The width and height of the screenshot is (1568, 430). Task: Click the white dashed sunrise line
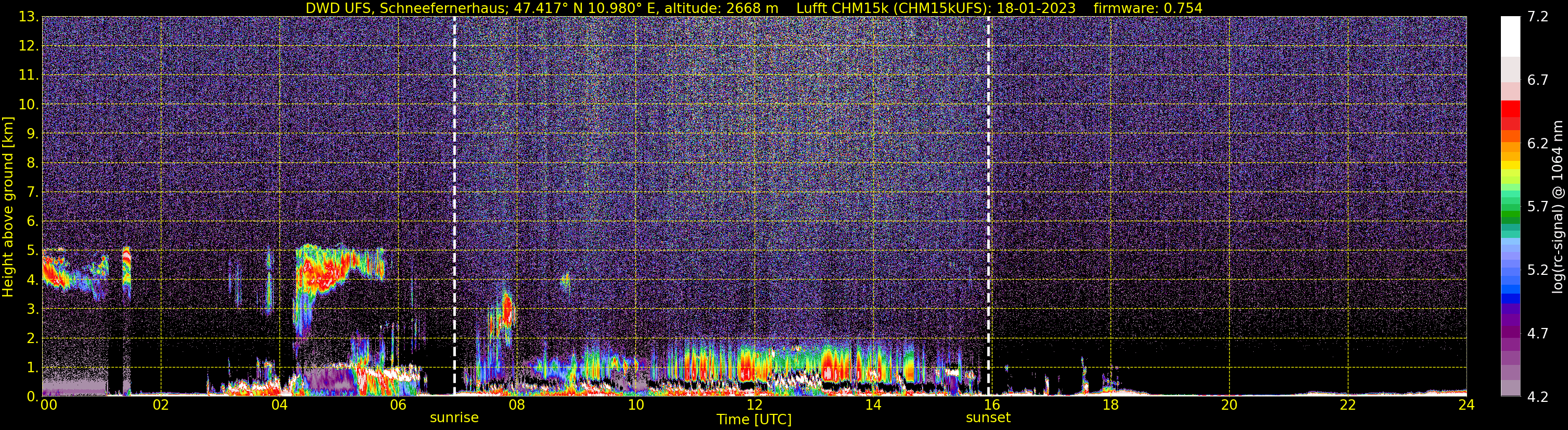pyautogui.click(x=455, y=207)
